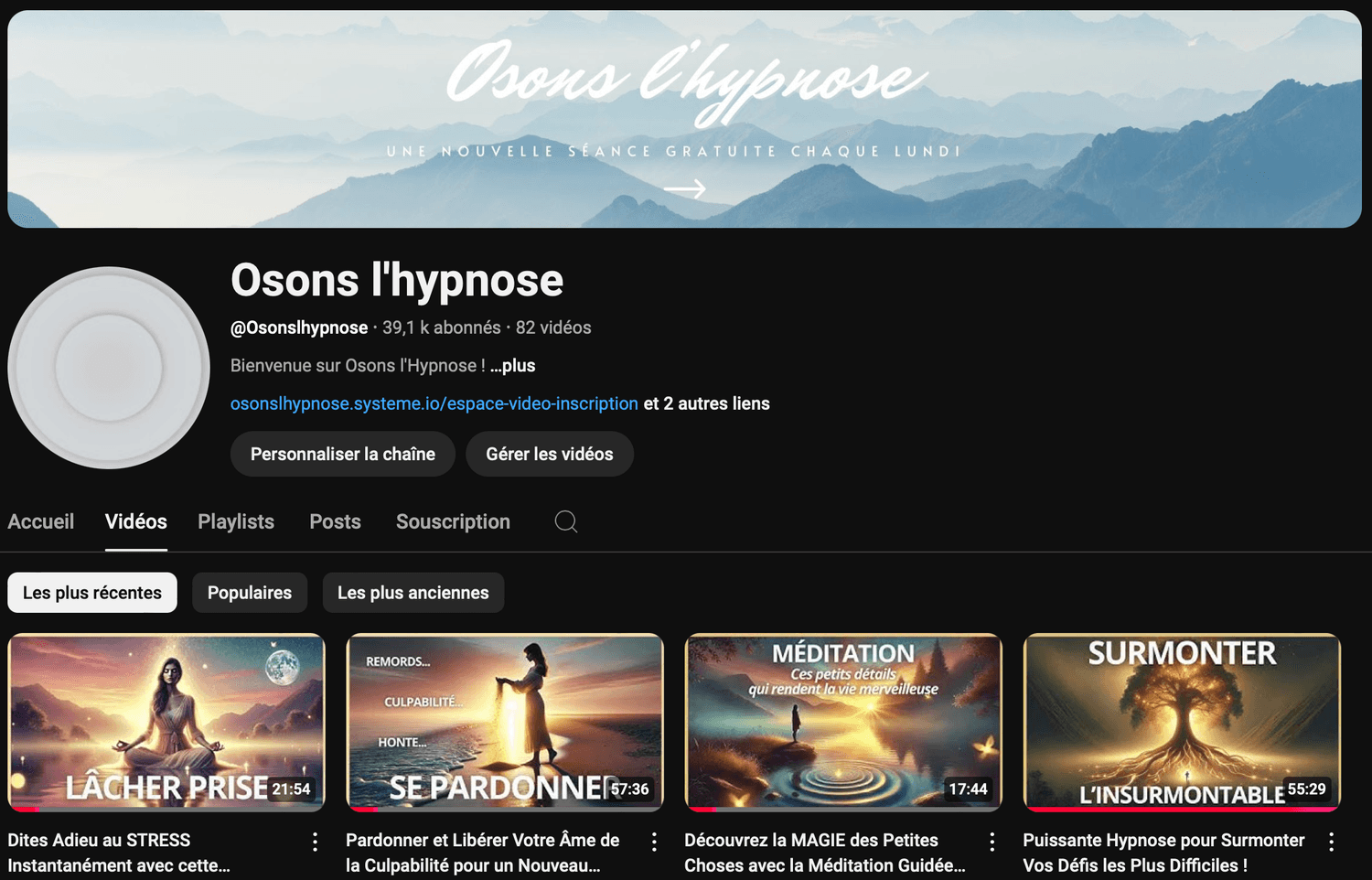The width and height of the screenshot is (1372, 880).
Task: Open title 'Puissante Hypnose pour Surmonter'
Action: 1163,853
